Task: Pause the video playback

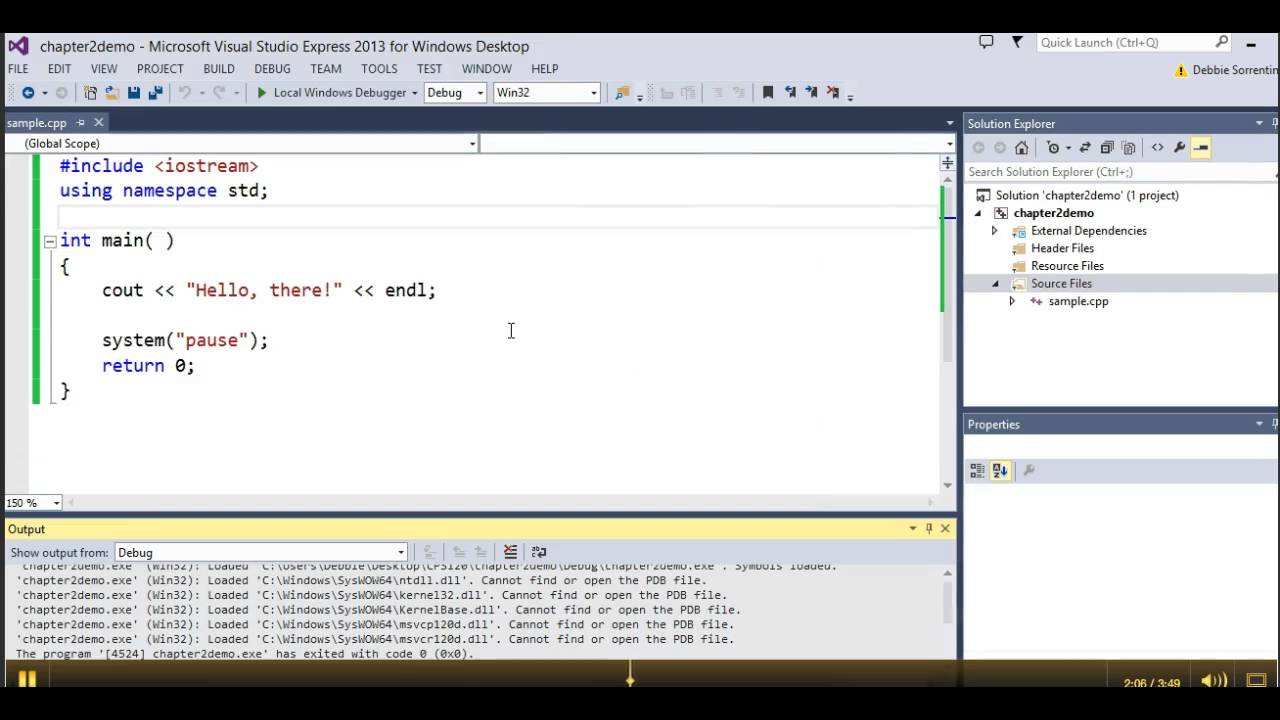Action: [27, 680]
